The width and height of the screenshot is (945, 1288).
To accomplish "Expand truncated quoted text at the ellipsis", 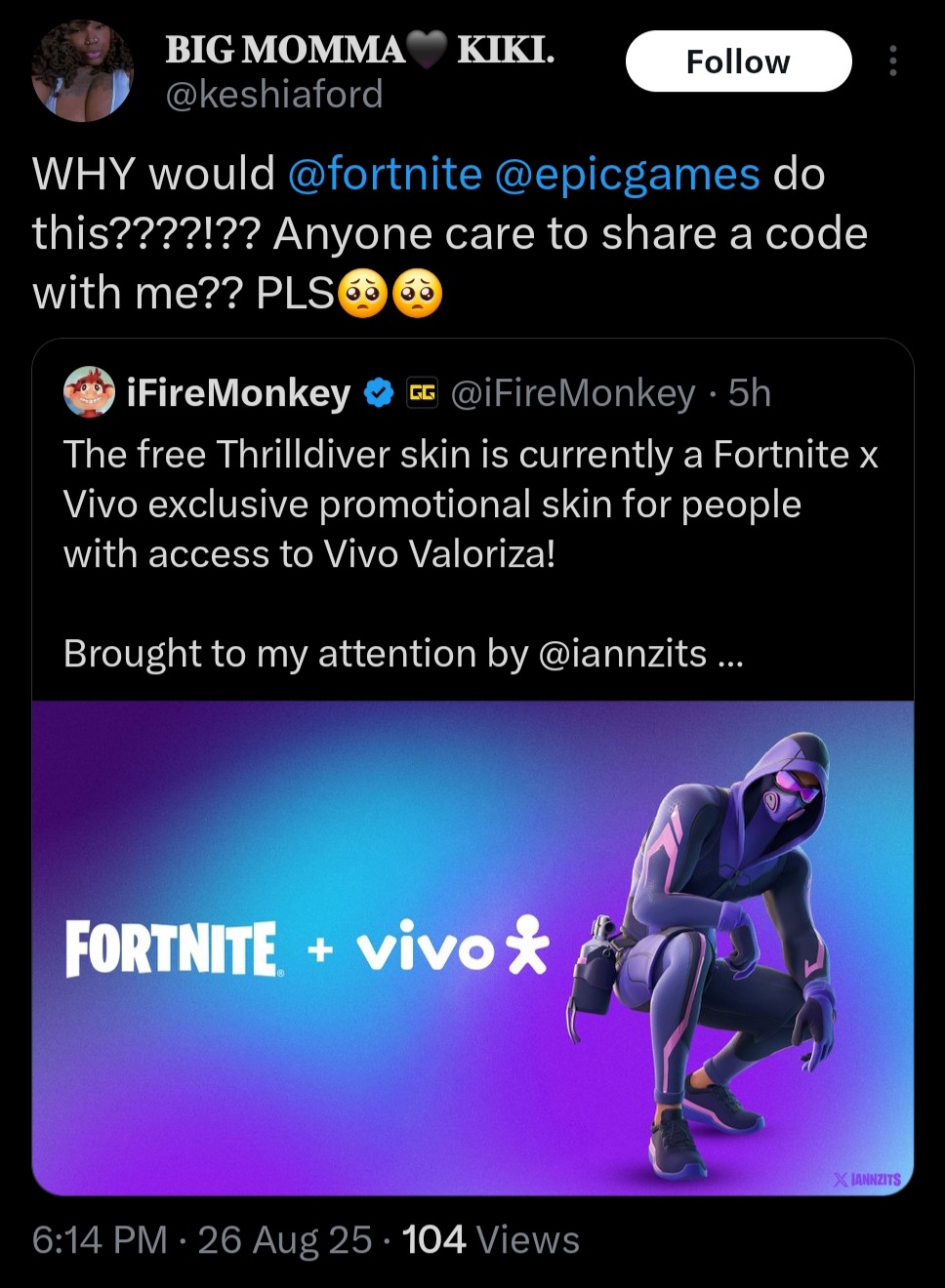I will tap(729, 655).
